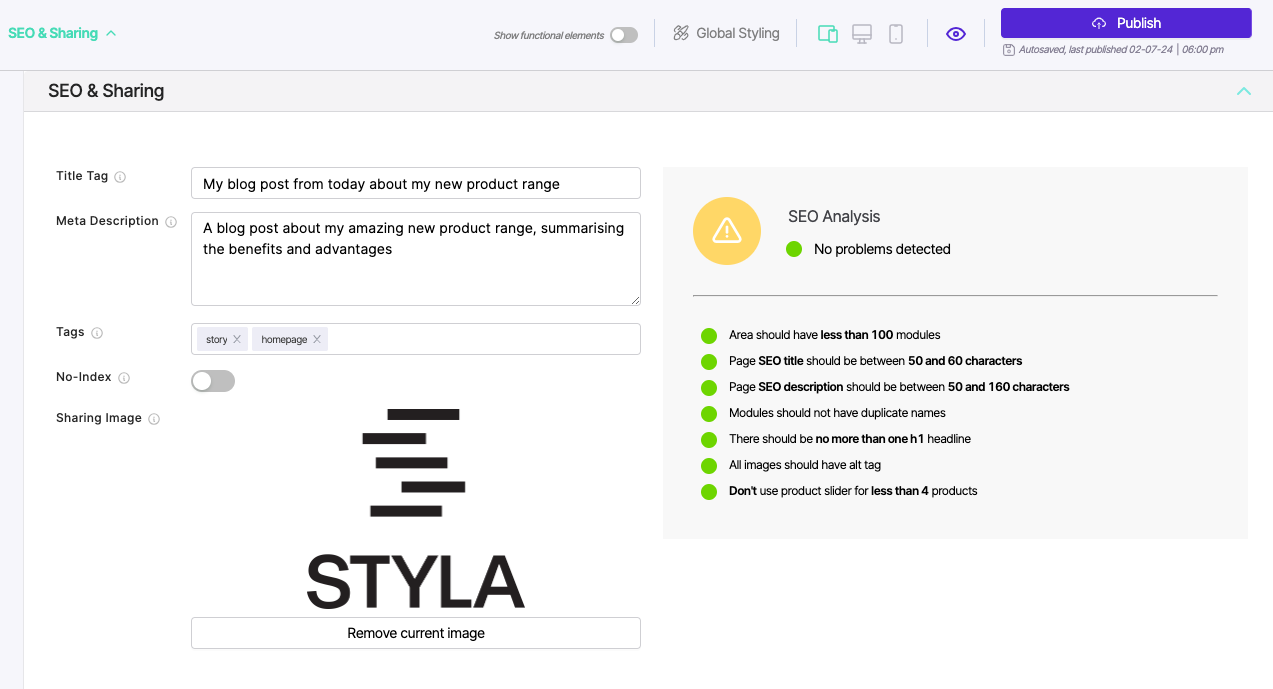The width and height of the screenshot is (1273, 689).
Task: Remove the homepage tag
Action: tap(317, 339)
